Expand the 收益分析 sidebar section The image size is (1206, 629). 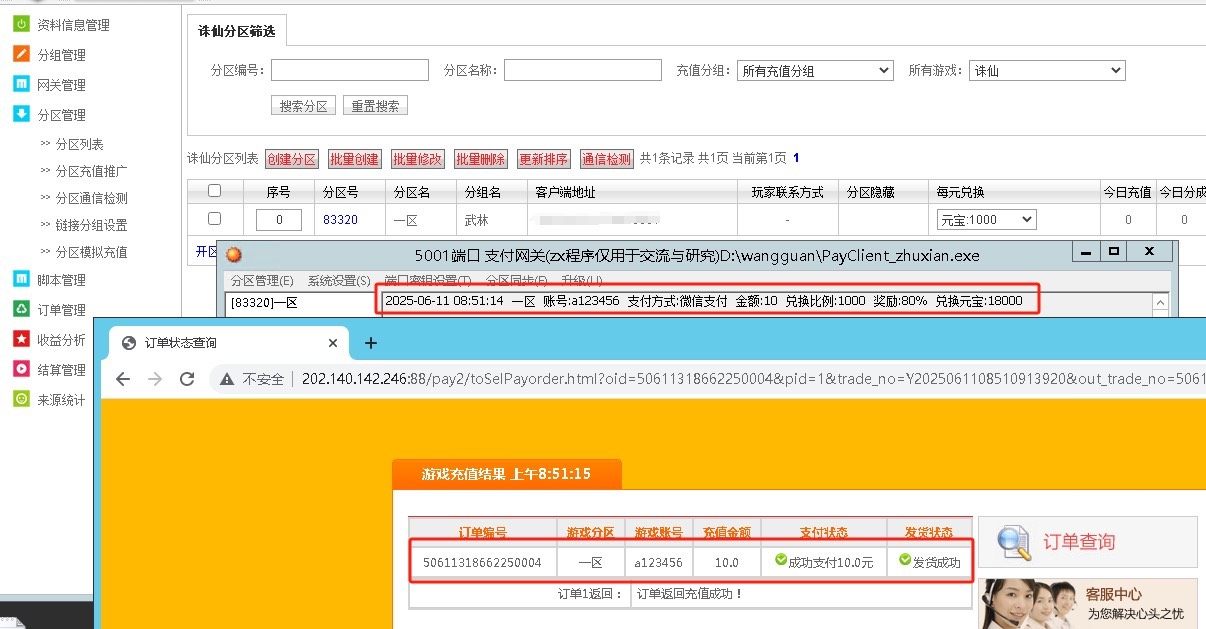point(61,340)
